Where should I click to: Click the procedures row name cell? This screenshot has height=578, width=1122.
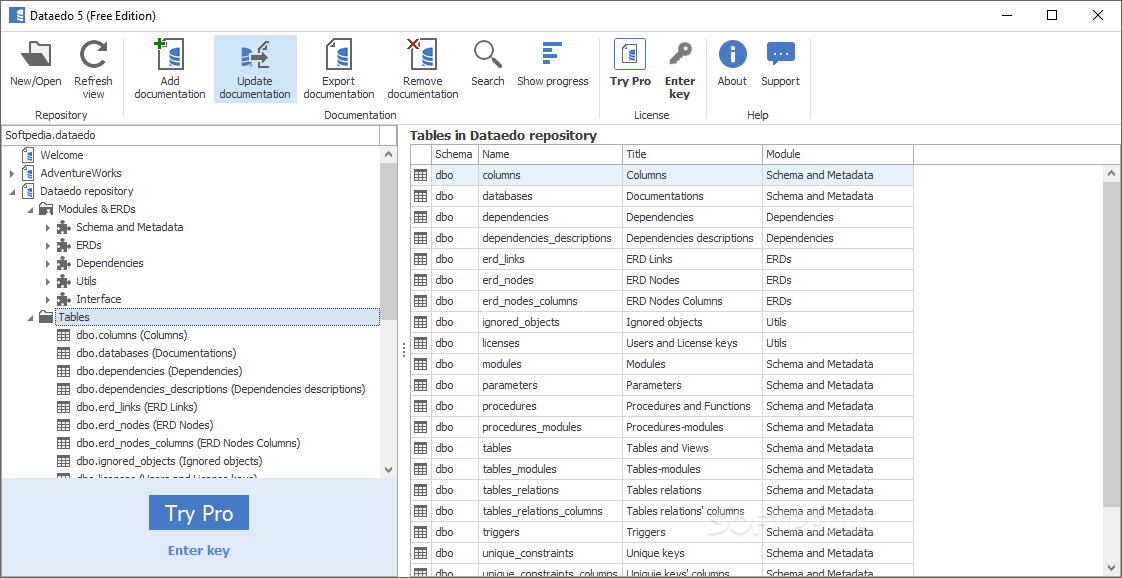tap(550, 406)
